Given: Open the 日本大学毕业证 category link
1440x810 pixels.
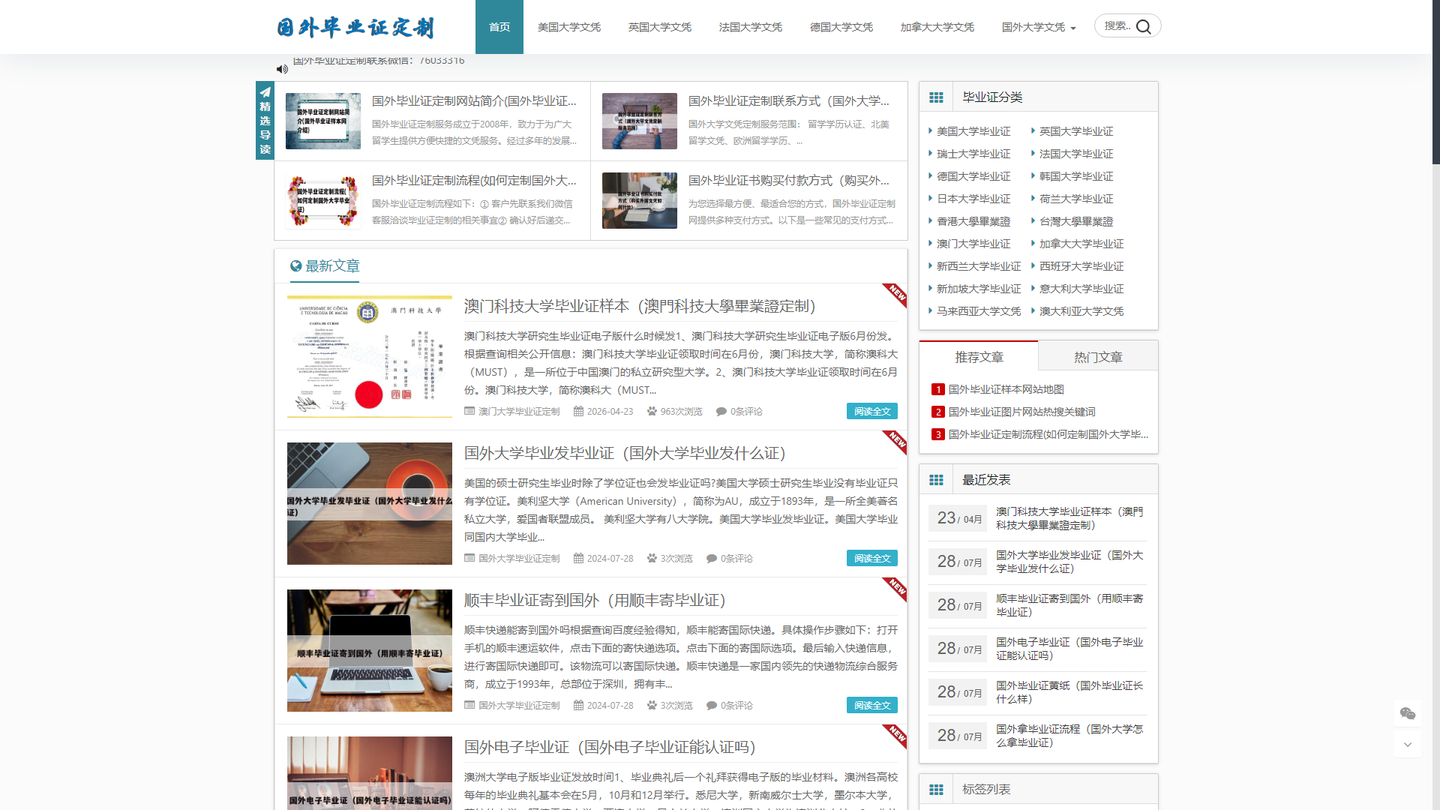Looking at the screenshot, I should coord(973,199).
